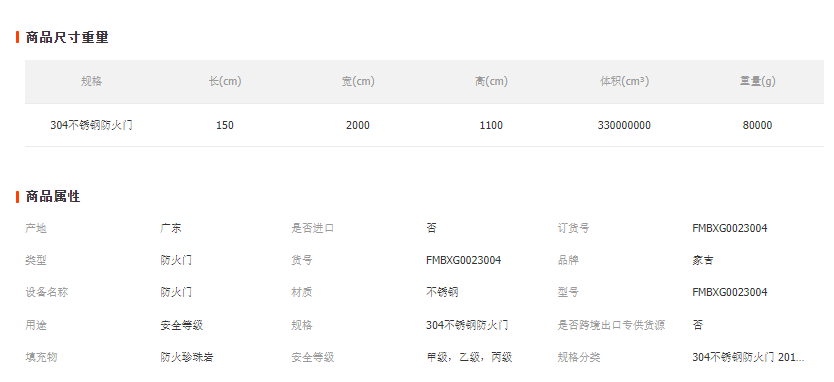Click the 304不锈钢防火门 table row cell

pyautogui.click(x=91, y=126)
